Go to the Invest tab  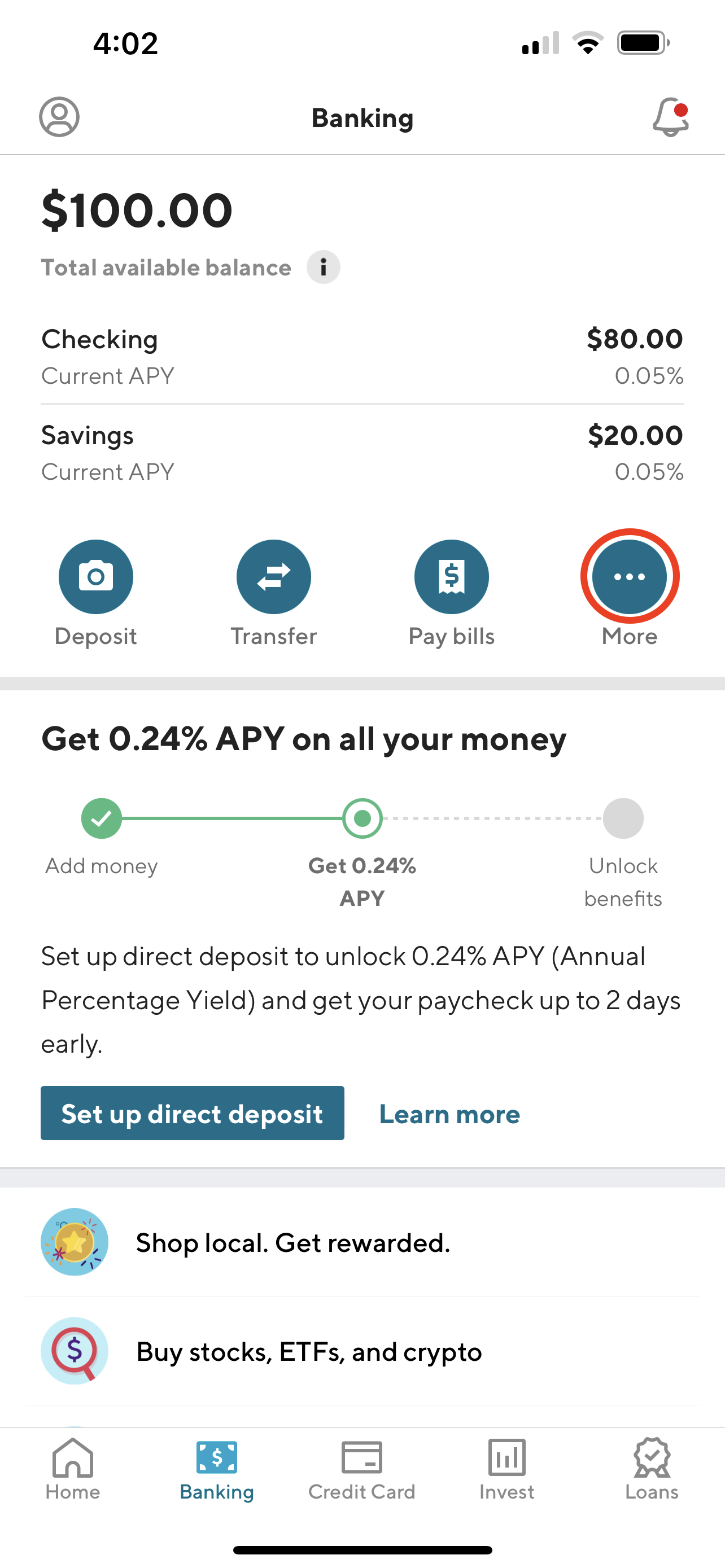pos(506,1468)
